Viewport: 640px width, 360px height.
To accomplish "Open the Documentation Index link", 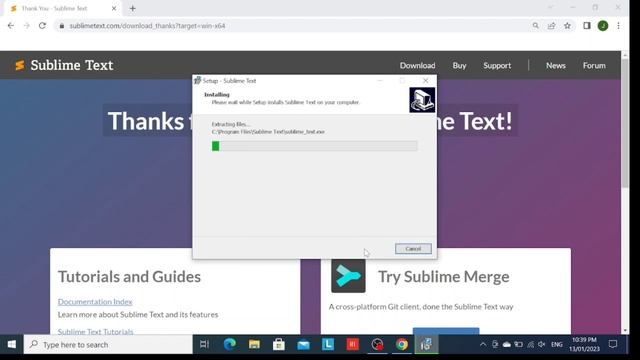I will (x=95, y=302).
